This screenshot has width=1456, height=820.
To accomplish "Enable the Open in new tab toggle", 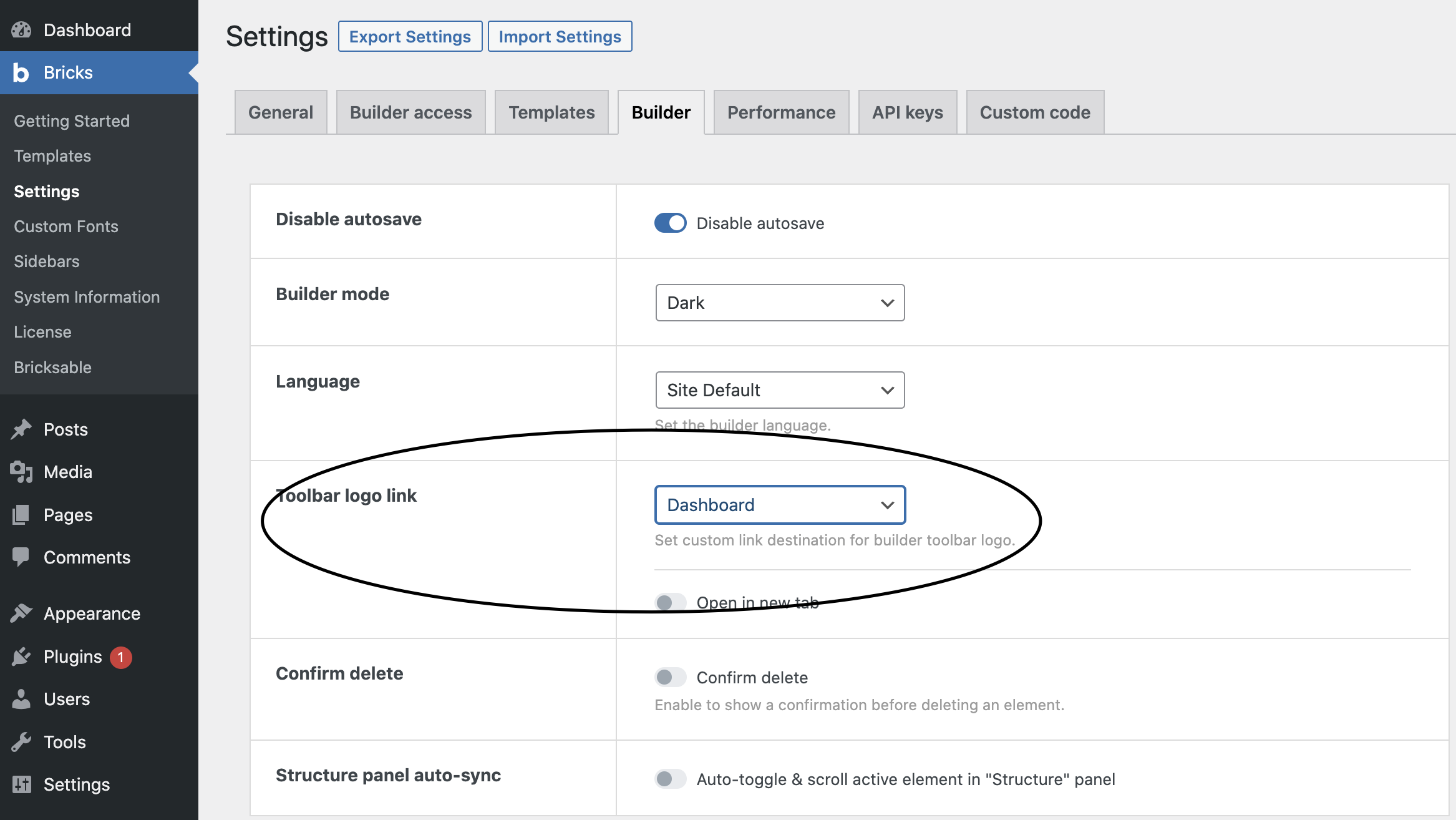I will click(x=671, y=602).
